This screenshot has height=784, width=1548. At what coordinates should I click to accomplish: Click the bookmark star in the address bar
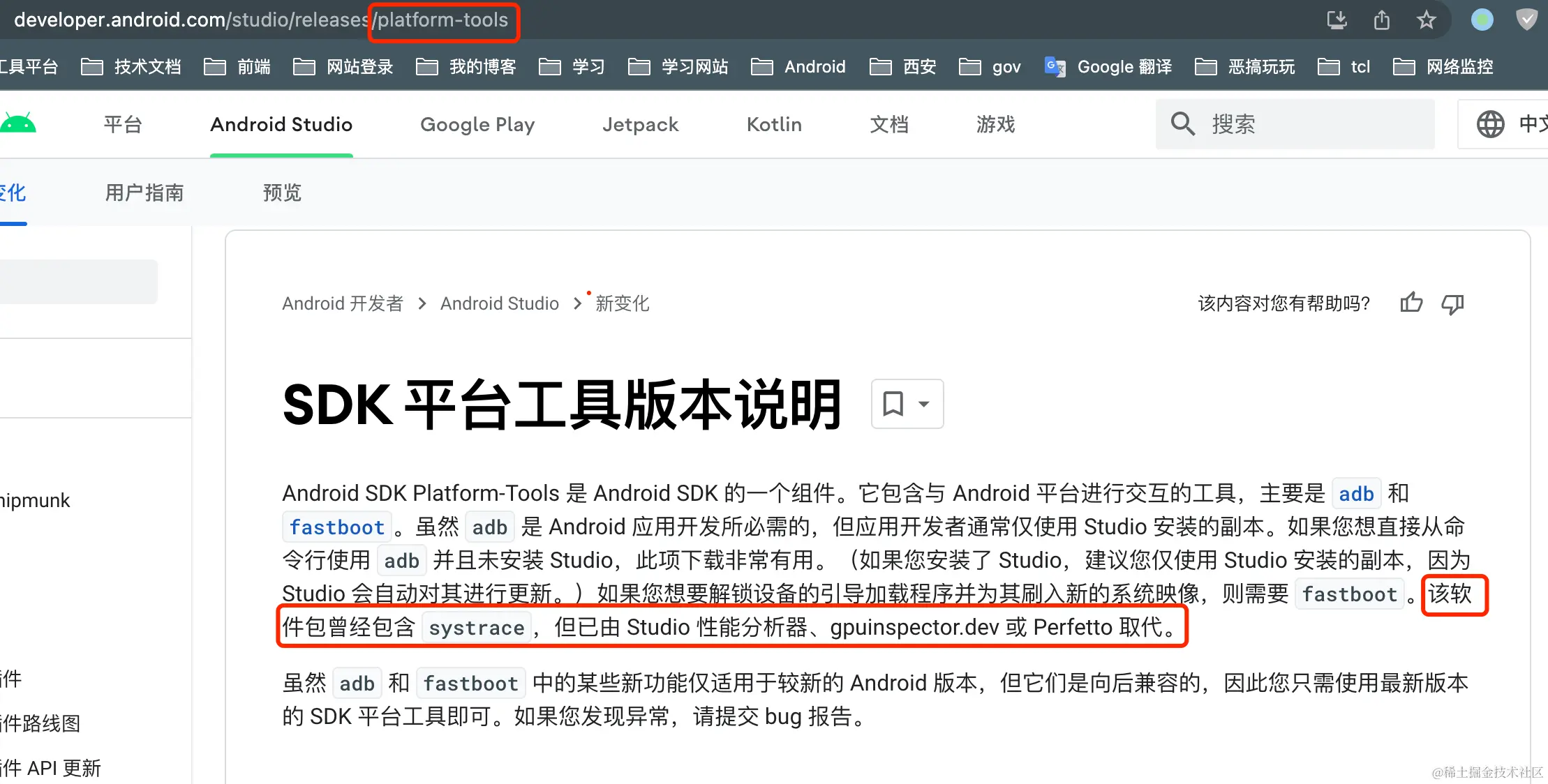tap(1426, 20)
